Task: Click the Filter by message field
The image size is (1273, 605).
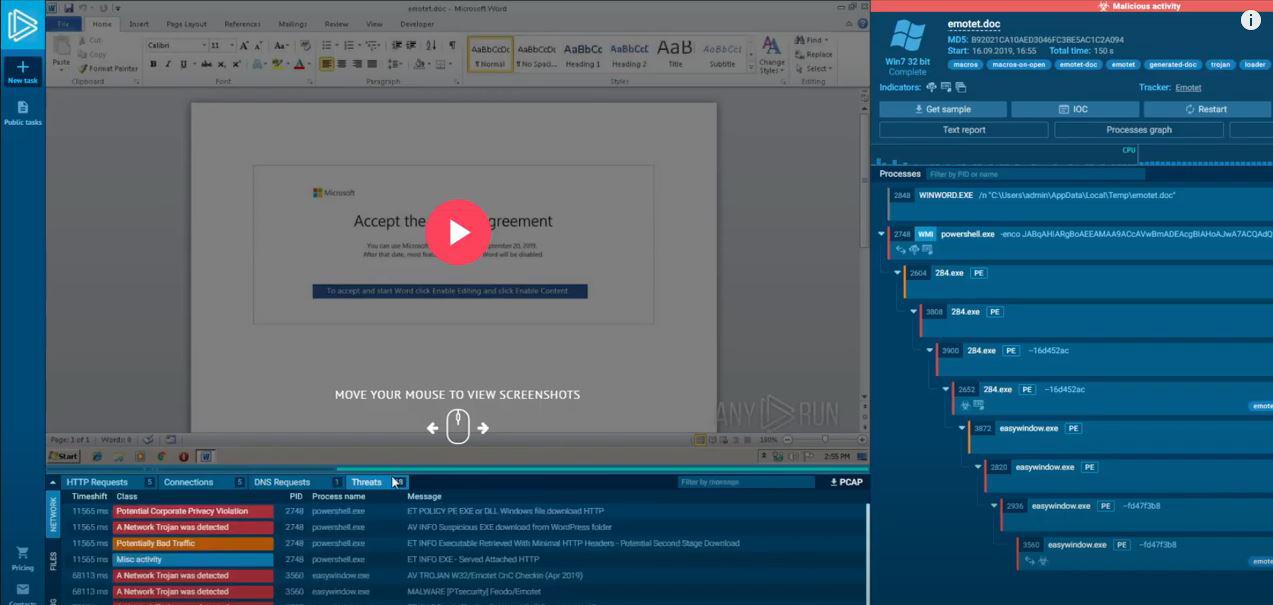Action: point(747,482)
